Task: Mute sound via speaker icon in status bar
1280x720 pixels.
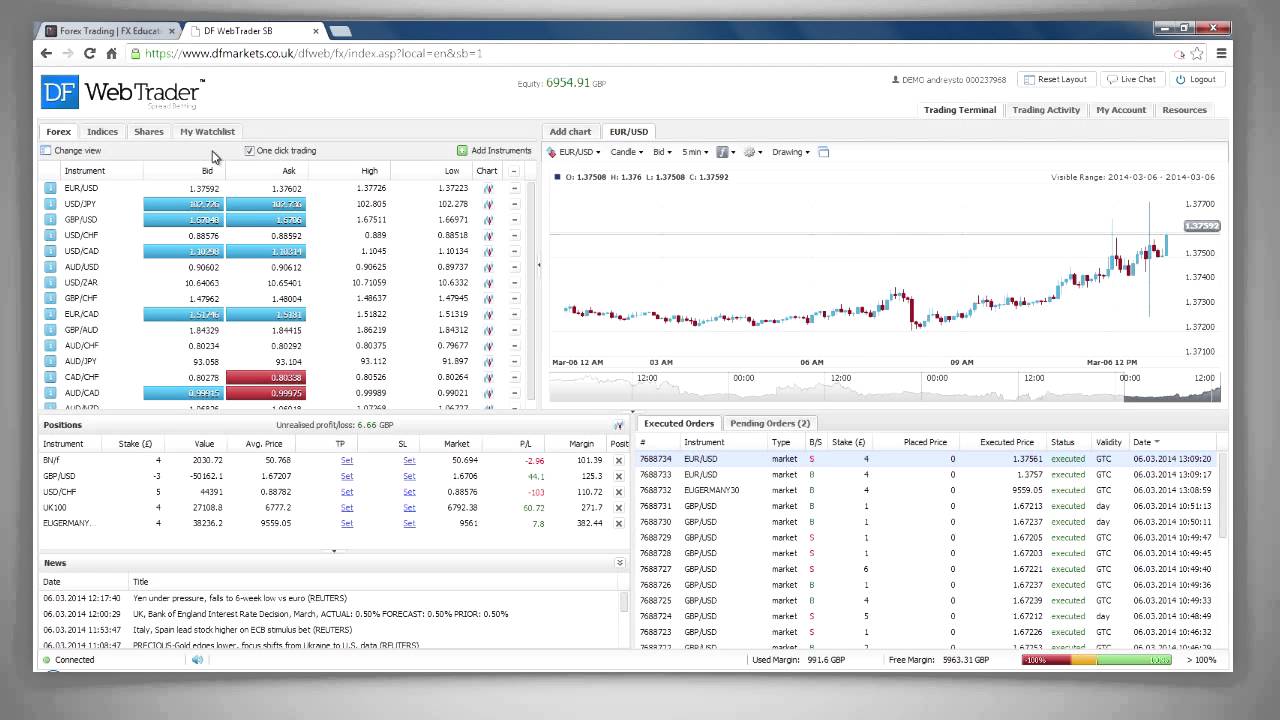Action: click(197, 660)
